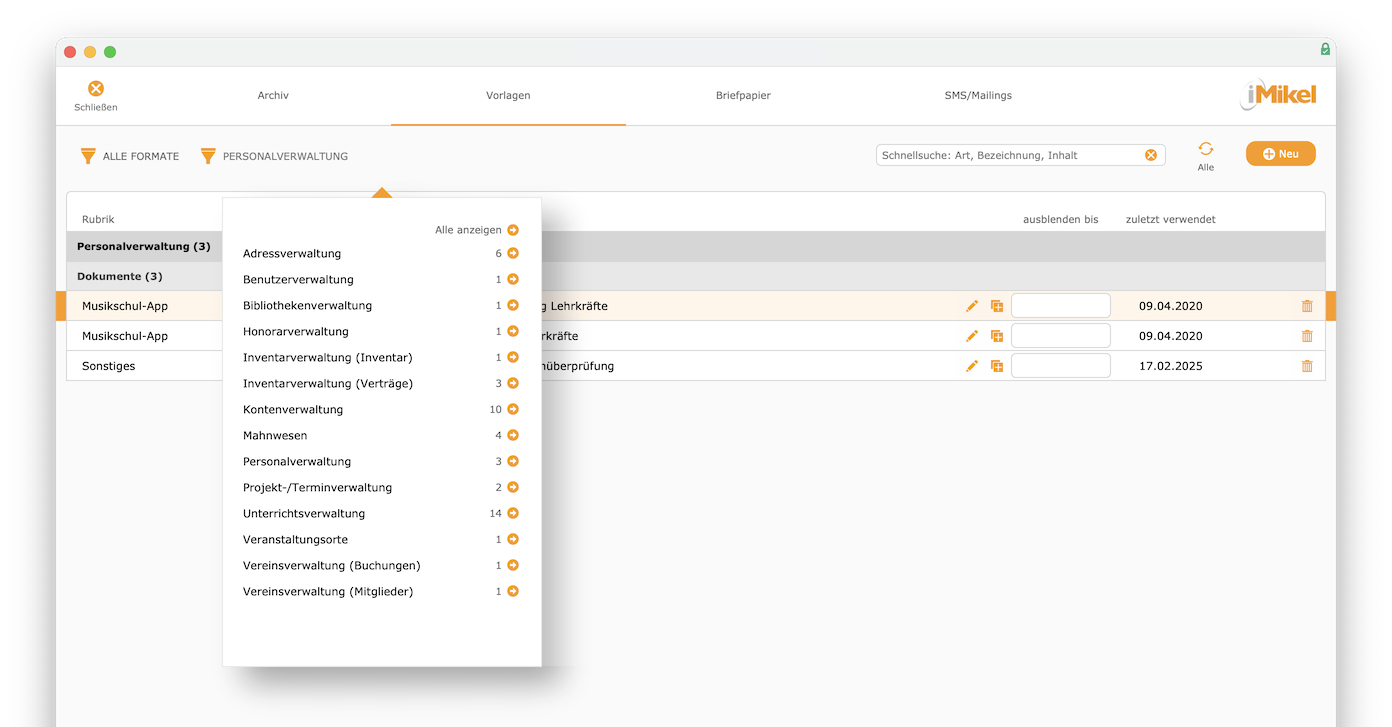
Task: Go to the SMS/Mailings tab
Action: tap(978, 96)
